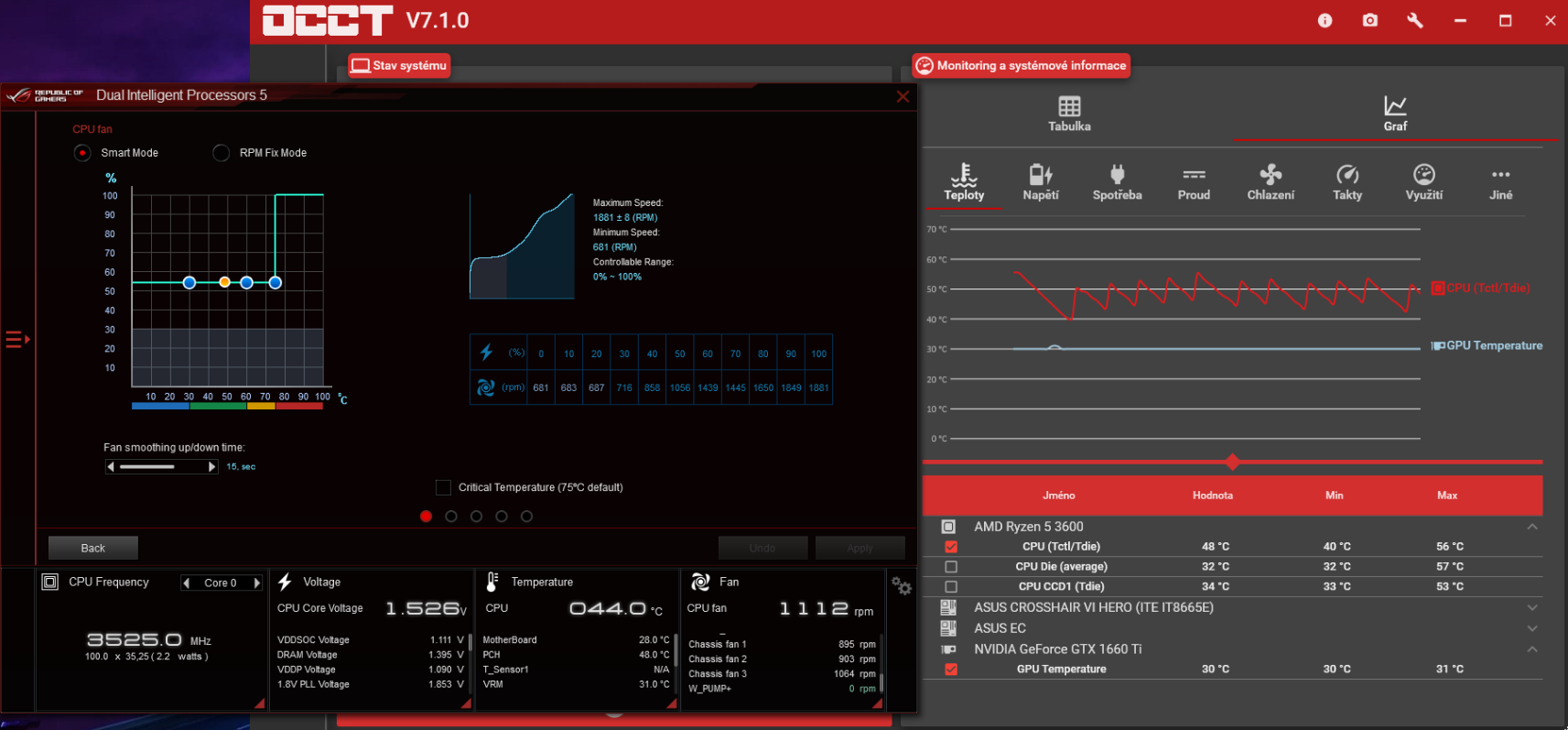
Task: Uncheck the CPU (Tctl/Tdie) sensor checkbox
Action: point(951,547)
